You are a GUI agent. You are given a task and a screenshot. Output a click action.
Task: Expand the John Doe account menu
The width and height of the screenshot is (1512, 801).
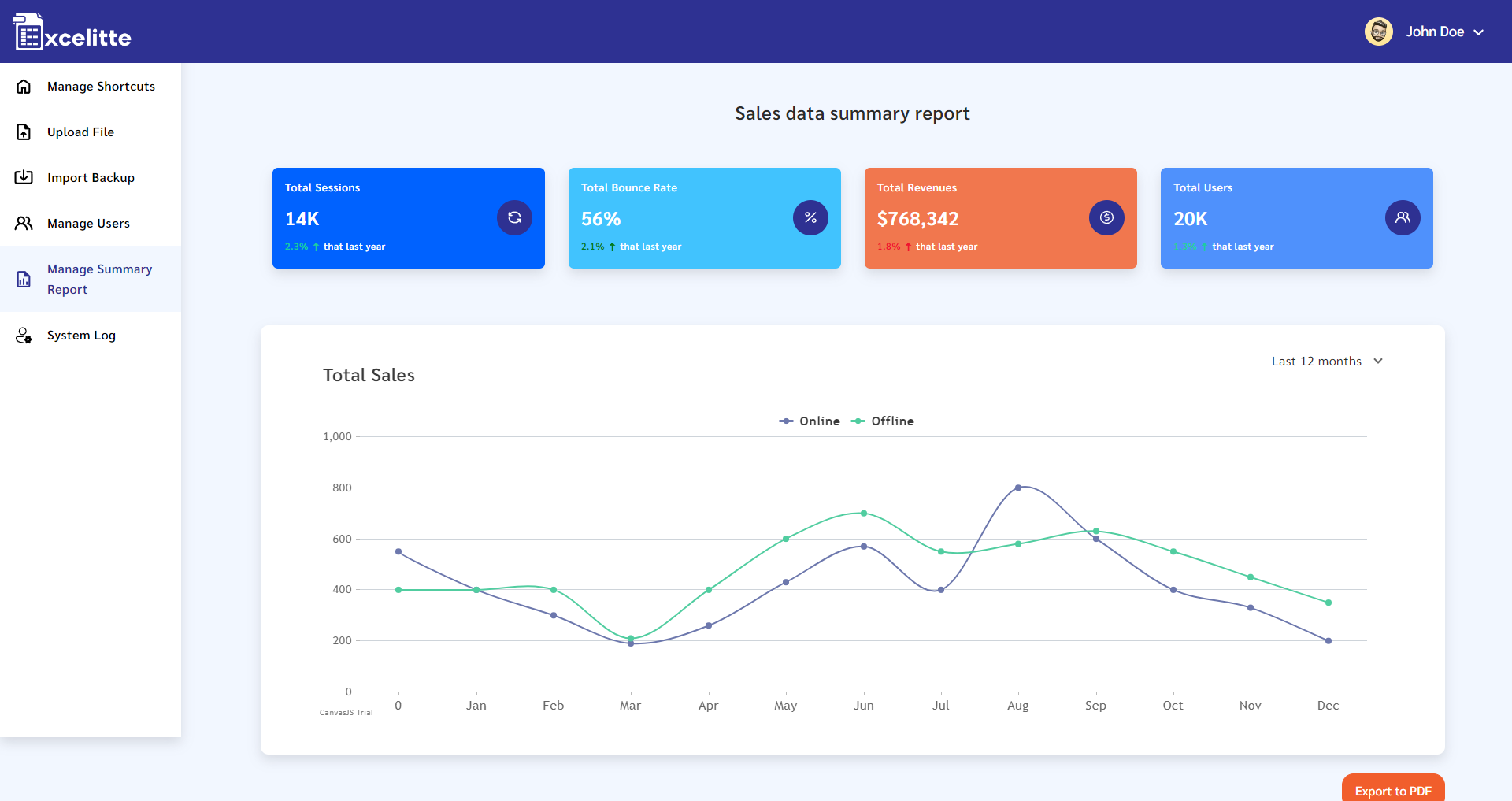[x=1435, y=32]
